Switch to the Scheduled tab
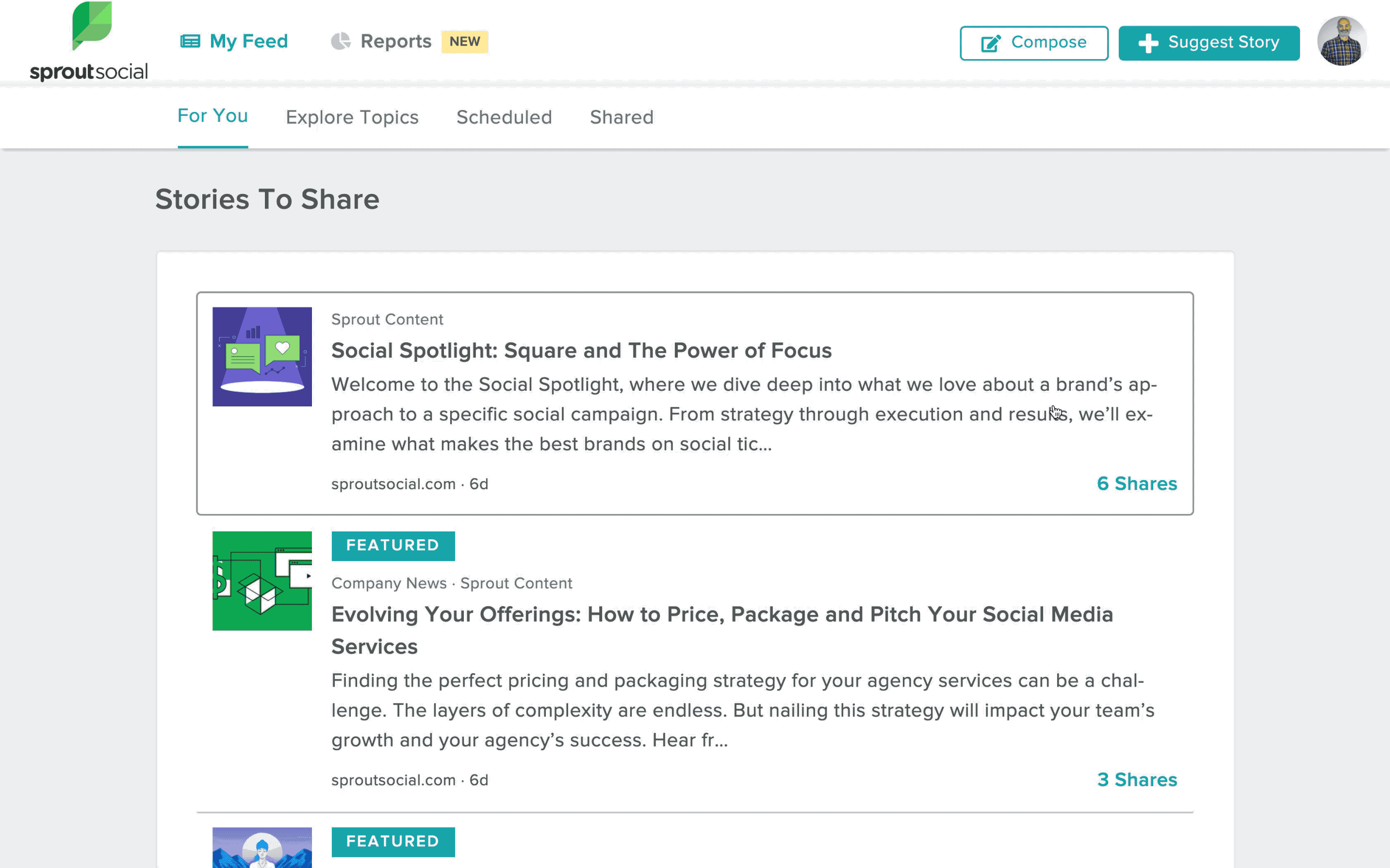This screenshot has width=1390, height=868. click(504, 117)
